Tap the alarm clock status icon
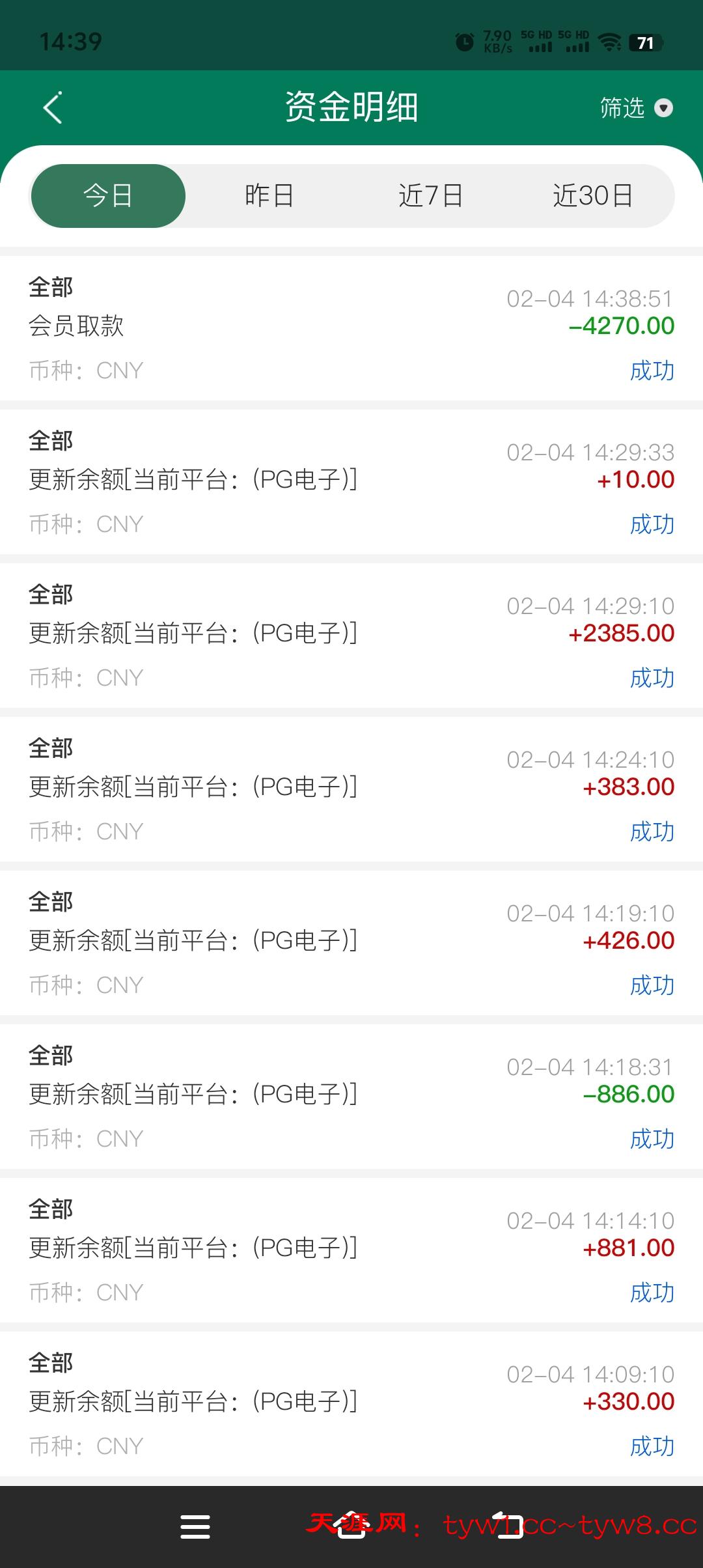The height and width of the screenshot is (1568, 703). point(465,42)
